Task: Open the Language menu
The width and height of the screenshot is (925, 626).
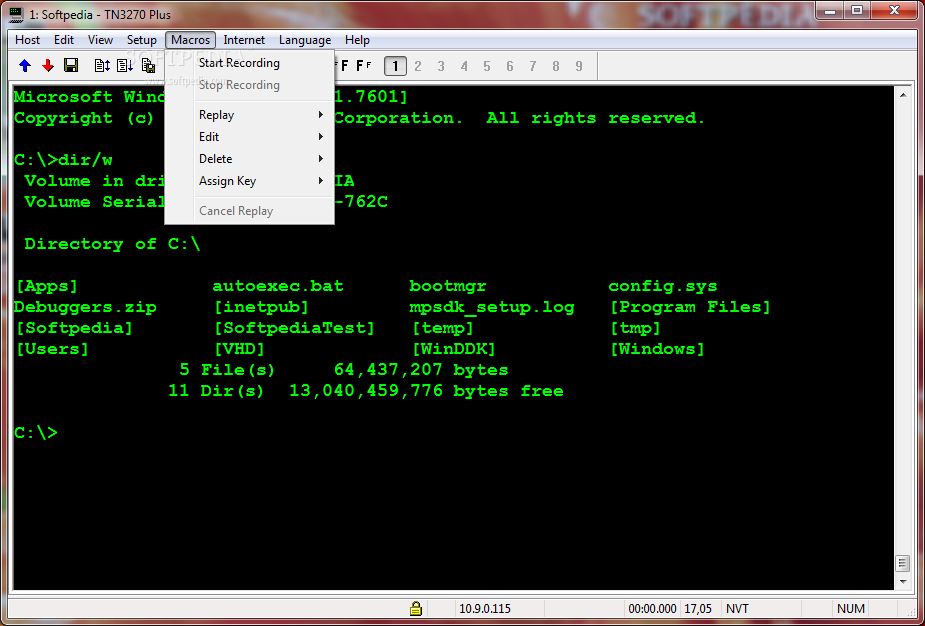Action: tap(305, 40)
